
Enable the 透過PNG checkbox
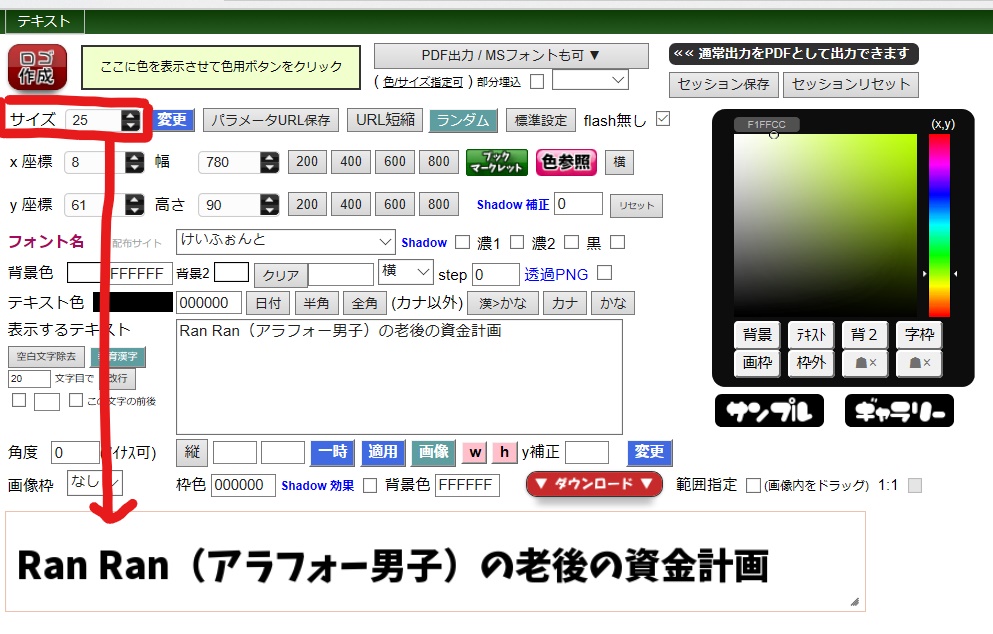[x=605, y=272]
